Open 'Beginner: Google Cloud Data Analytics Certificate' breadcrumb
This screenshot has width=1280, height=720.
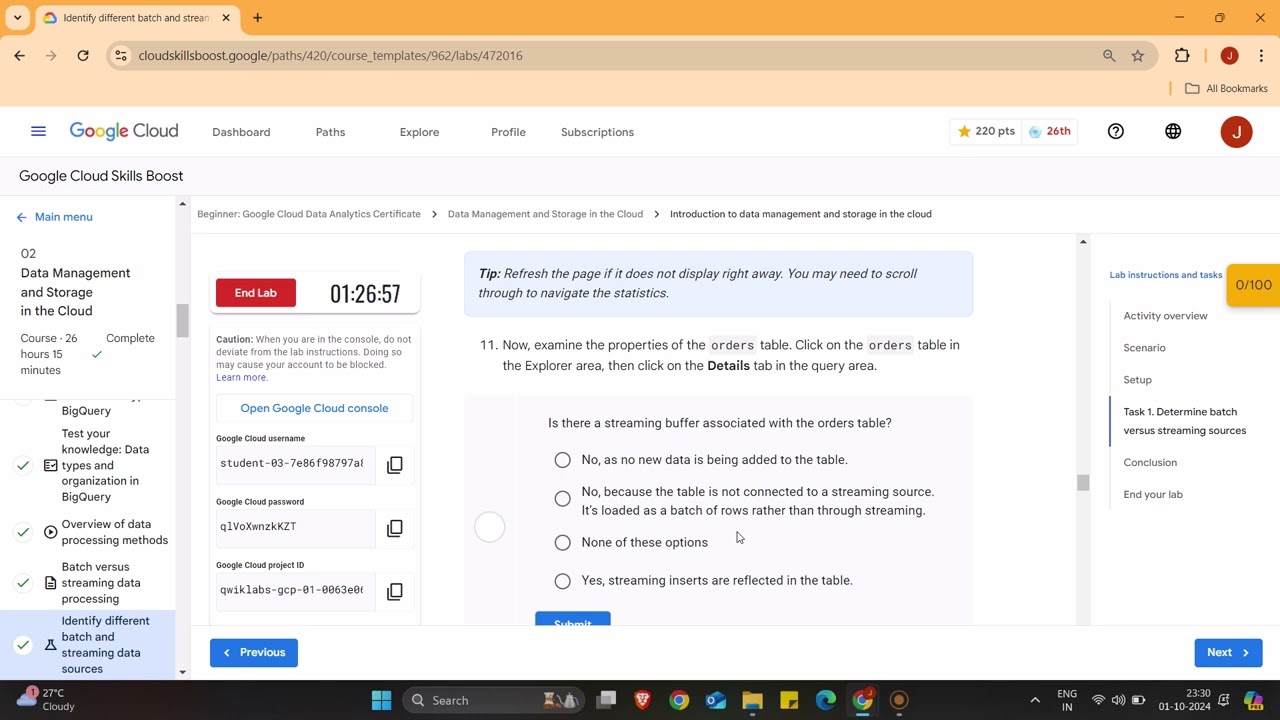pyautogui.click(x=309, y=214)
